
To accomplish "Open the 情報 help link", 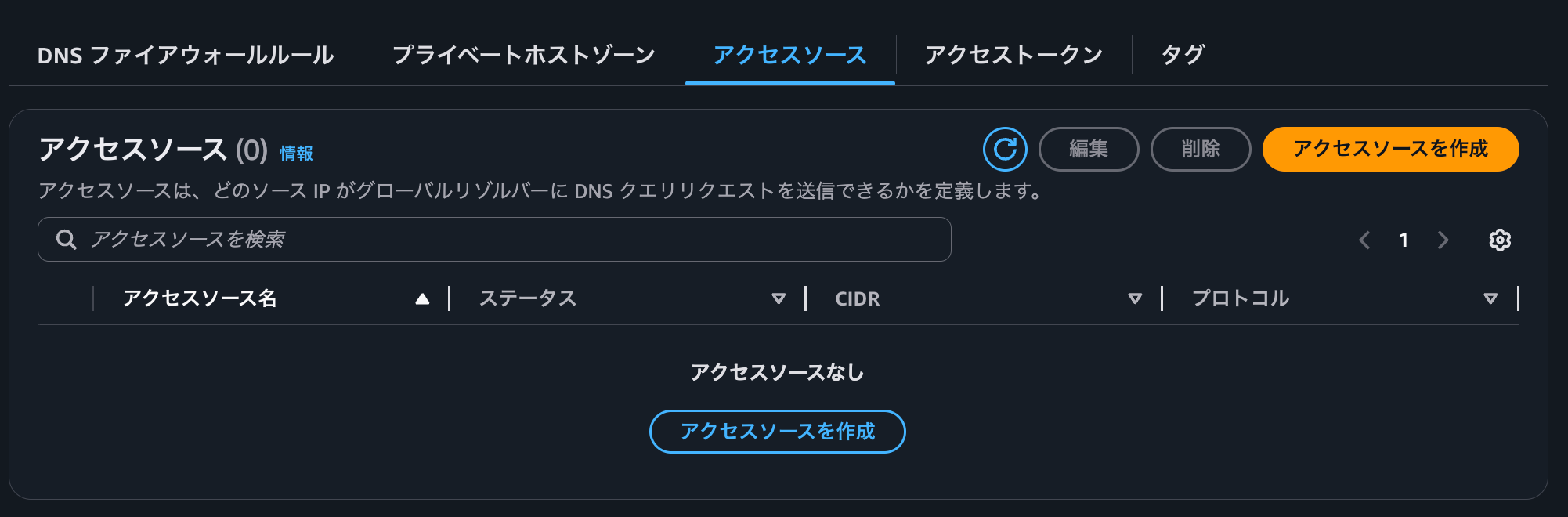I will click(x=297, y=154).
